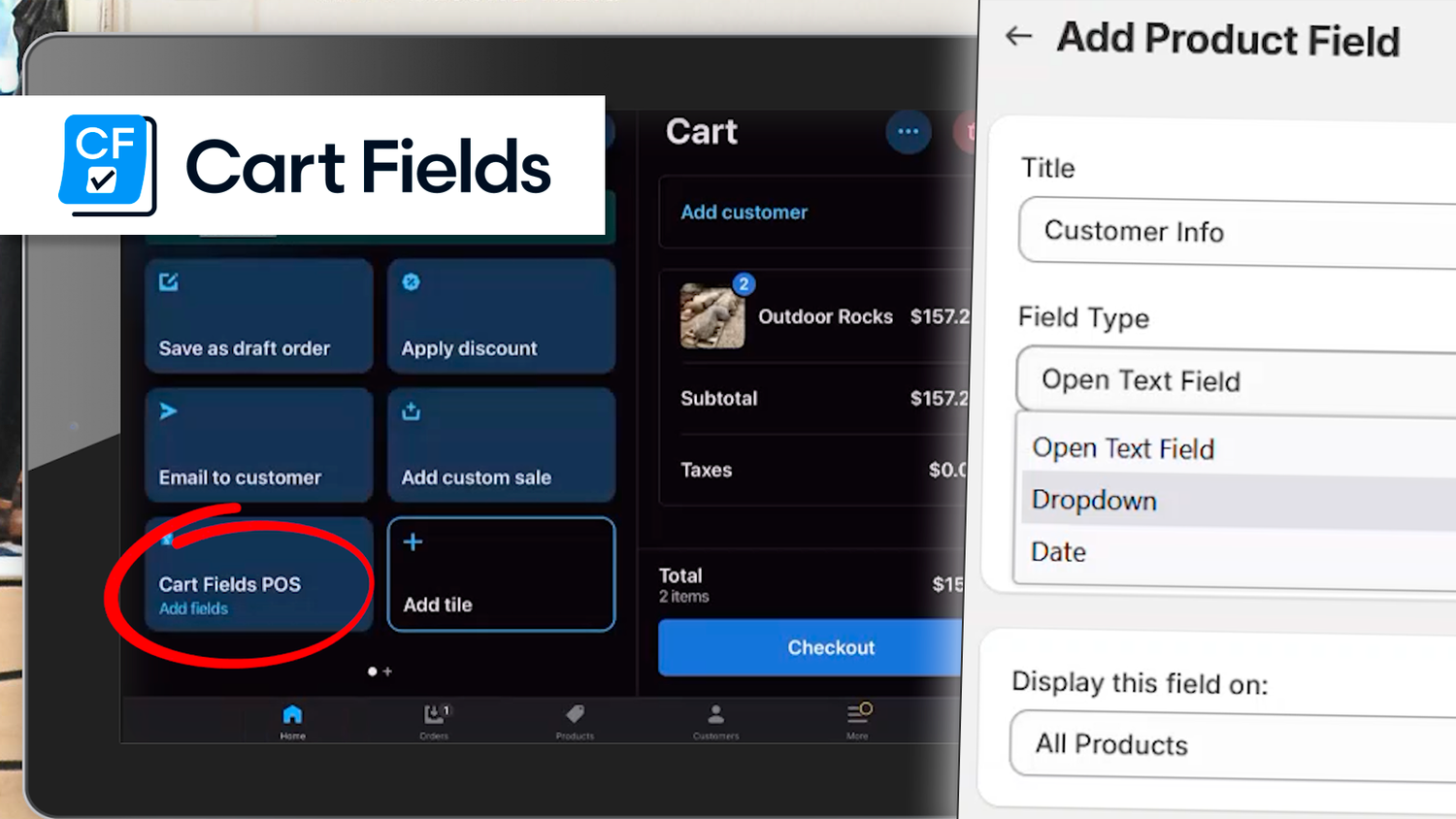This screenshot has width=1456, height=819.
Task: Click the Apply discount tile icon
Action: (412, 281)
